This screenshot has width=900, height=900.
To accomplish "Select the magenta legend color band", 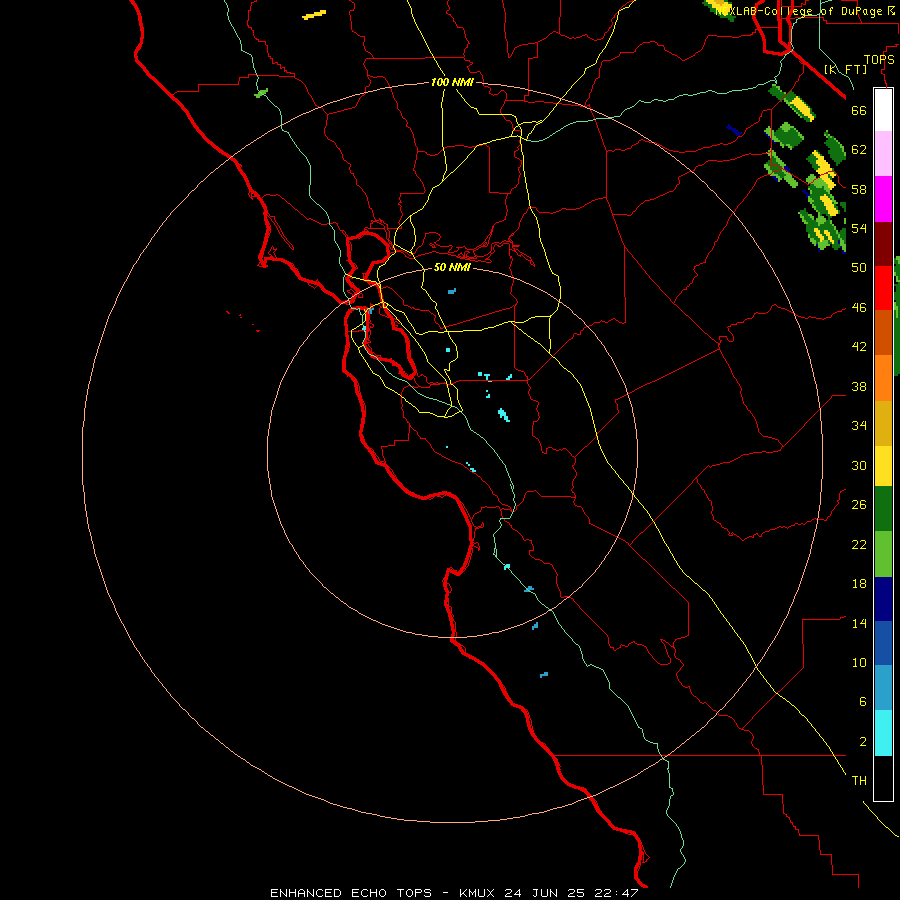I will point(883,199).
